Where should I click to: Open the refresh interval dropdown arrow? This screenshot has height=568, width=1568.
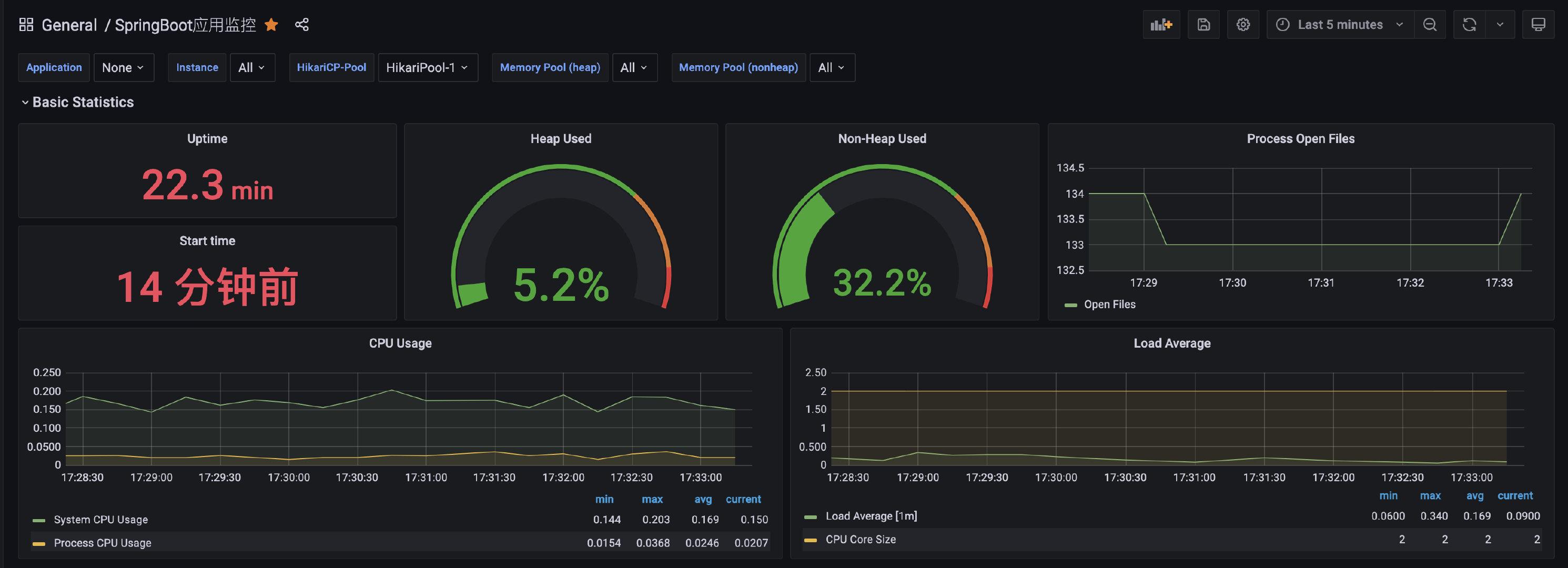click(1500, 25)
